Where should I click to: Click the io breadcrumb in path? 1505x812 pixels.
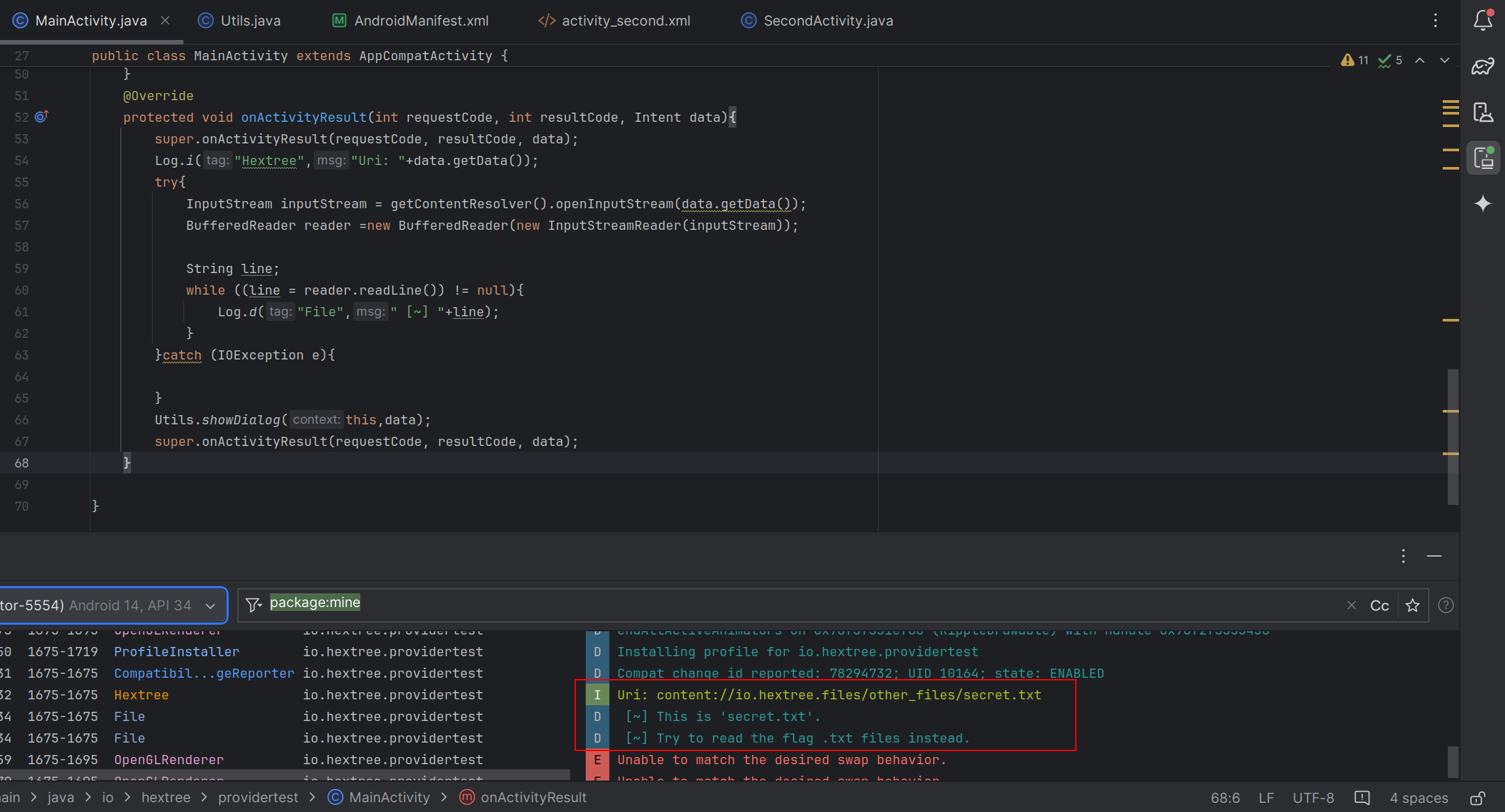click(x=107, y=798)
